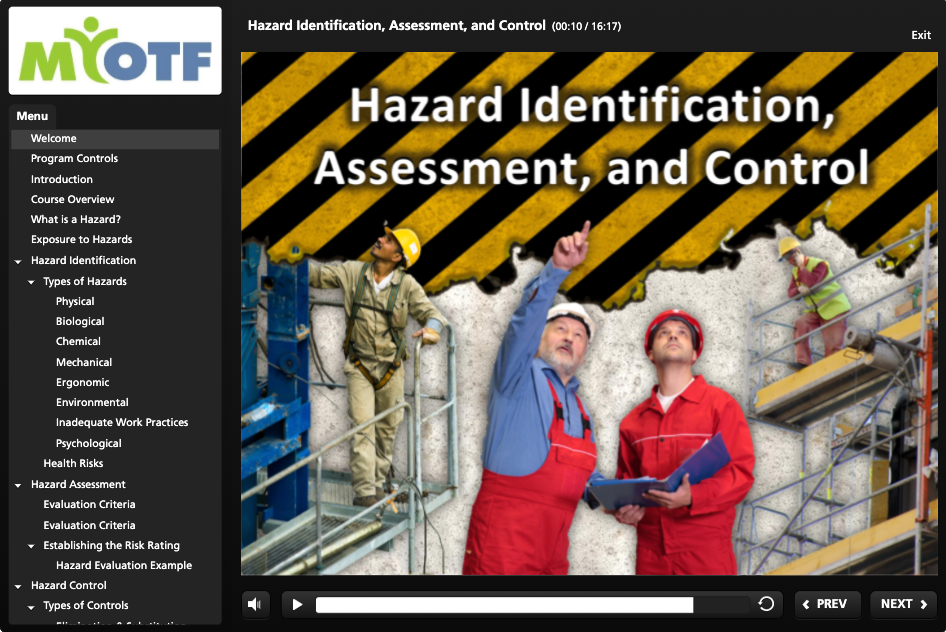The width and height of the screenshot is (946, 632).
Task: Open the Menu tab
Action: [x=32, y=116]
